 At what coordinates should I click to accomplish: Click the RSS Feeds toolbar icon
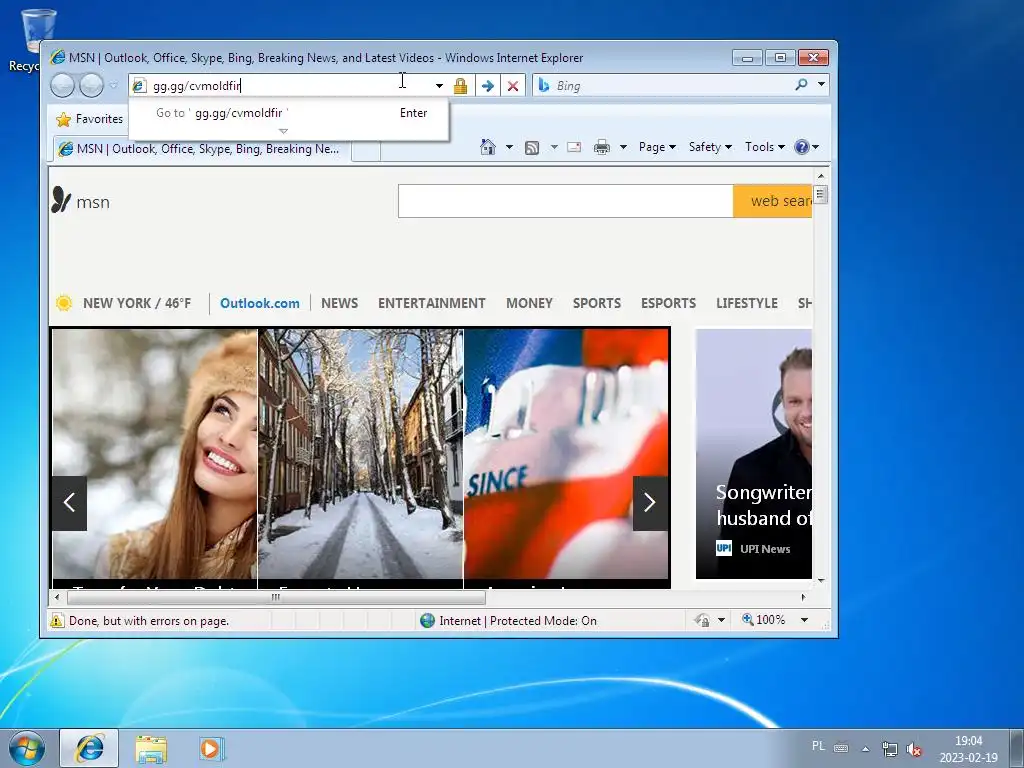coord(532,148)
